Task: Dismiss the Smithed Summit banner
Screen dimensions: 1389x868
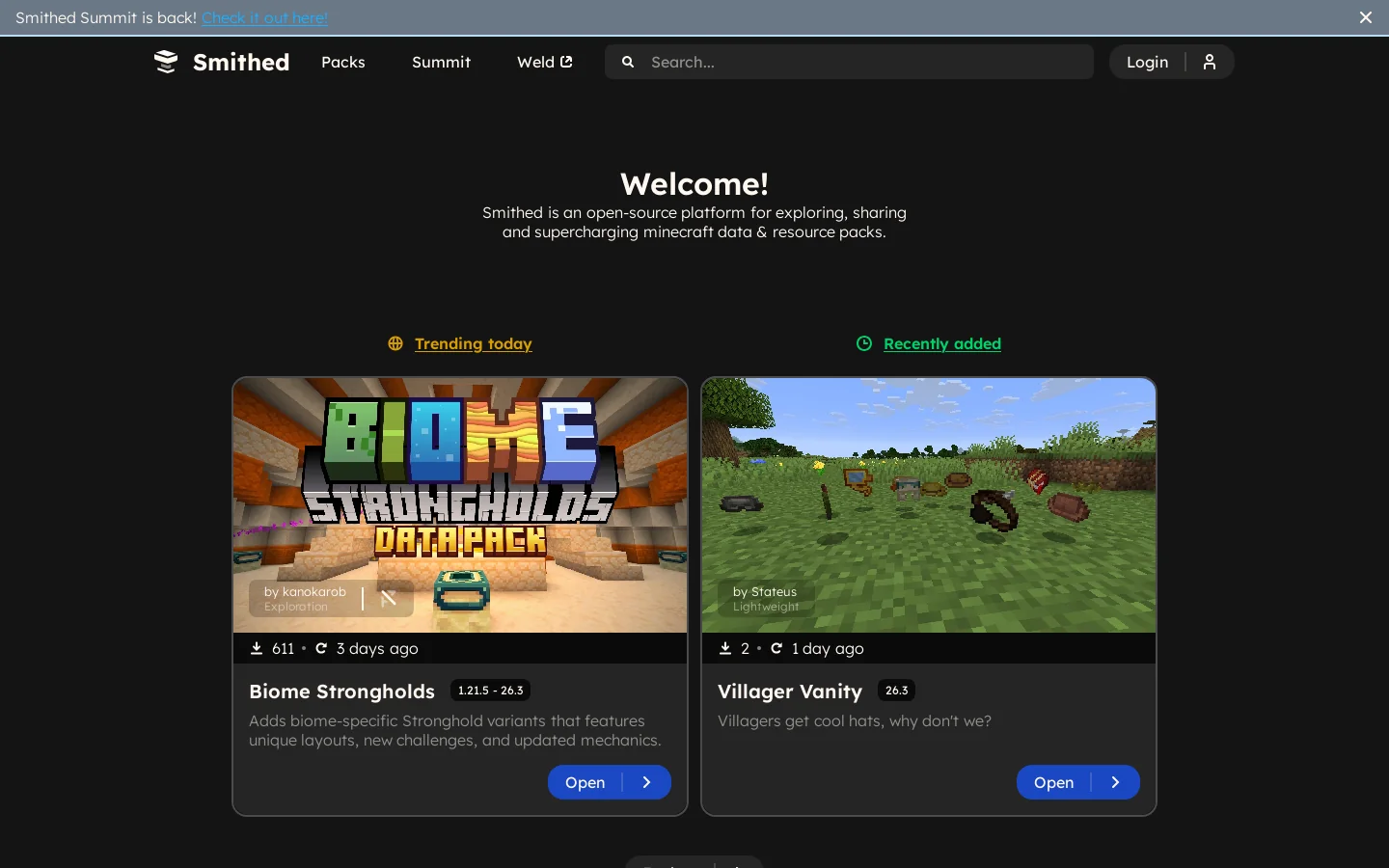Action: click(x=1366, y=17)
